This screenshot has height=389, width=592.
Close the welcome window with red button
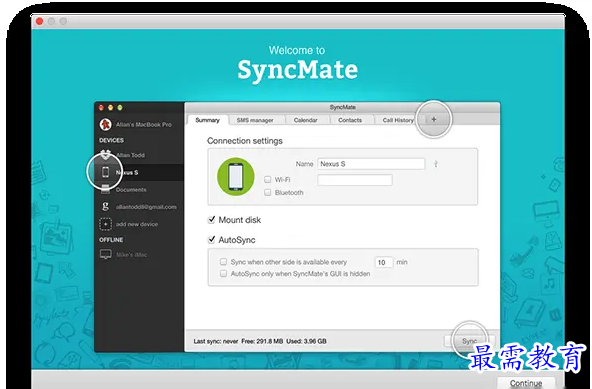click(39, 21)
